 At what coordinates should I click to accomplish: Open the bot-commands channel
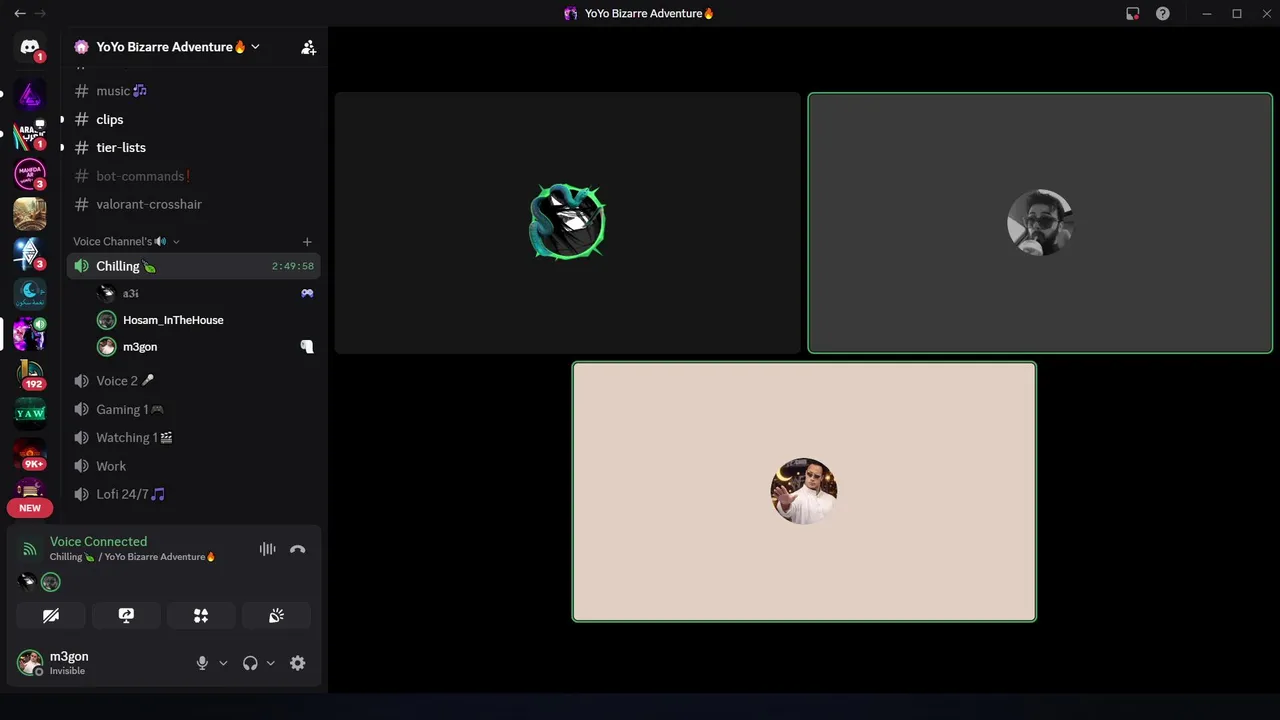[x=194, y=176]
